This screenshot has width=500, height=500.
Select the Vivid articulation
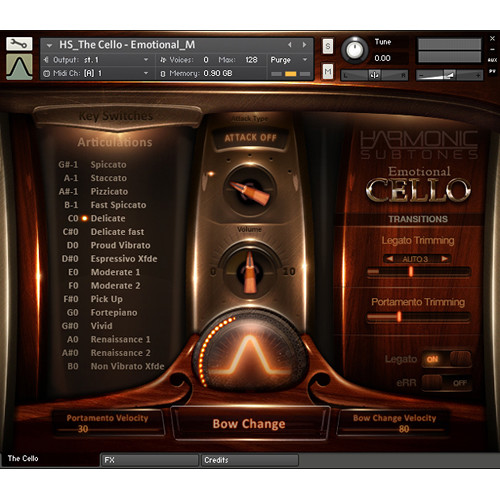(101, 326)
